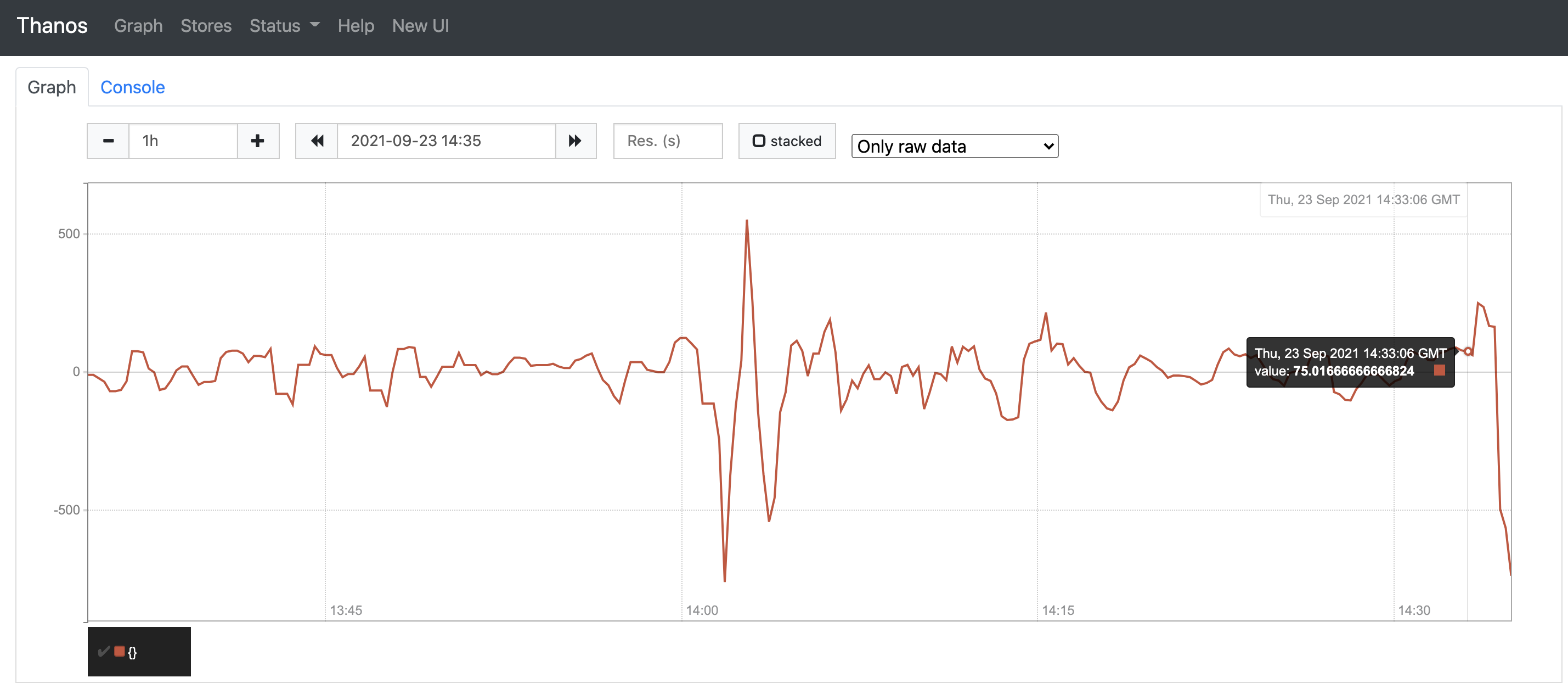Open the deduplication options selector
This screenshot has height=683, width=1568.
[x=954, y=146]
